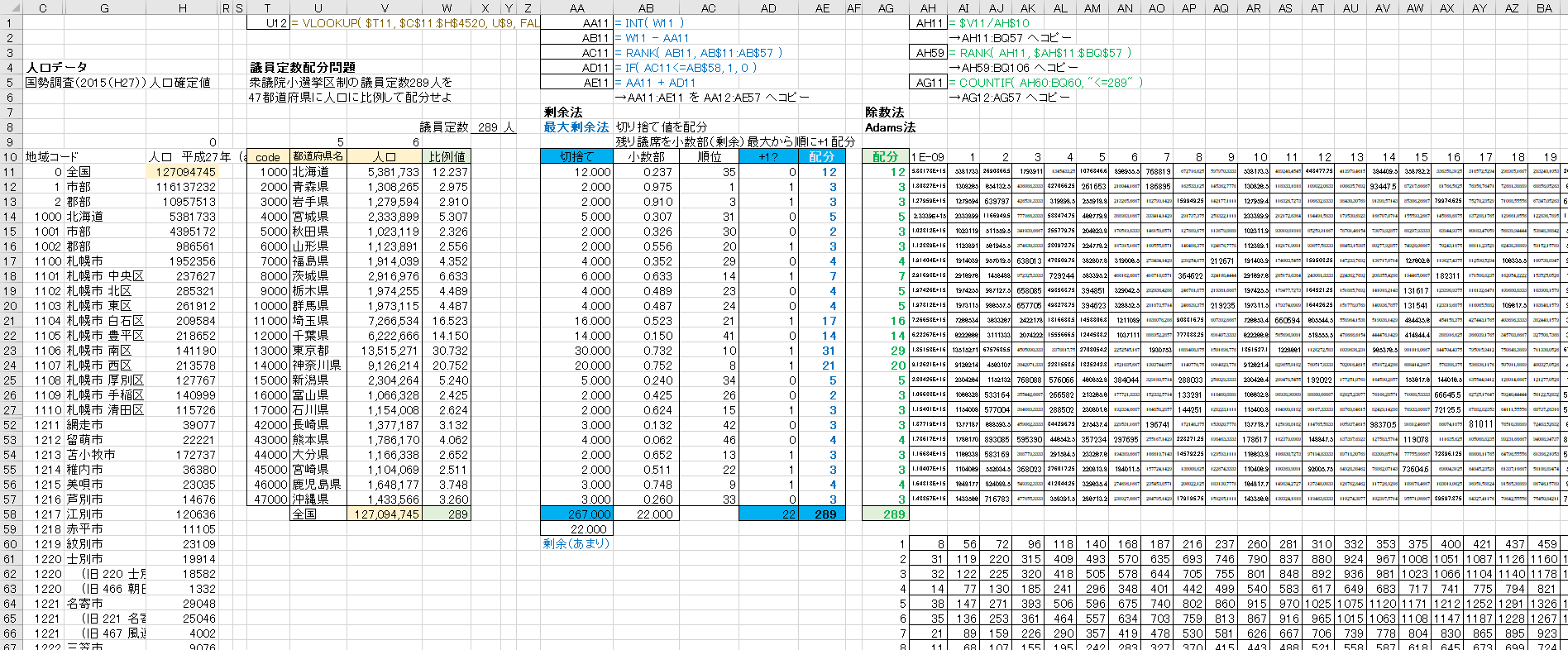1568x650 pixels.
Task: Click the 剰余(あまり) label
Action: point(576,543)
